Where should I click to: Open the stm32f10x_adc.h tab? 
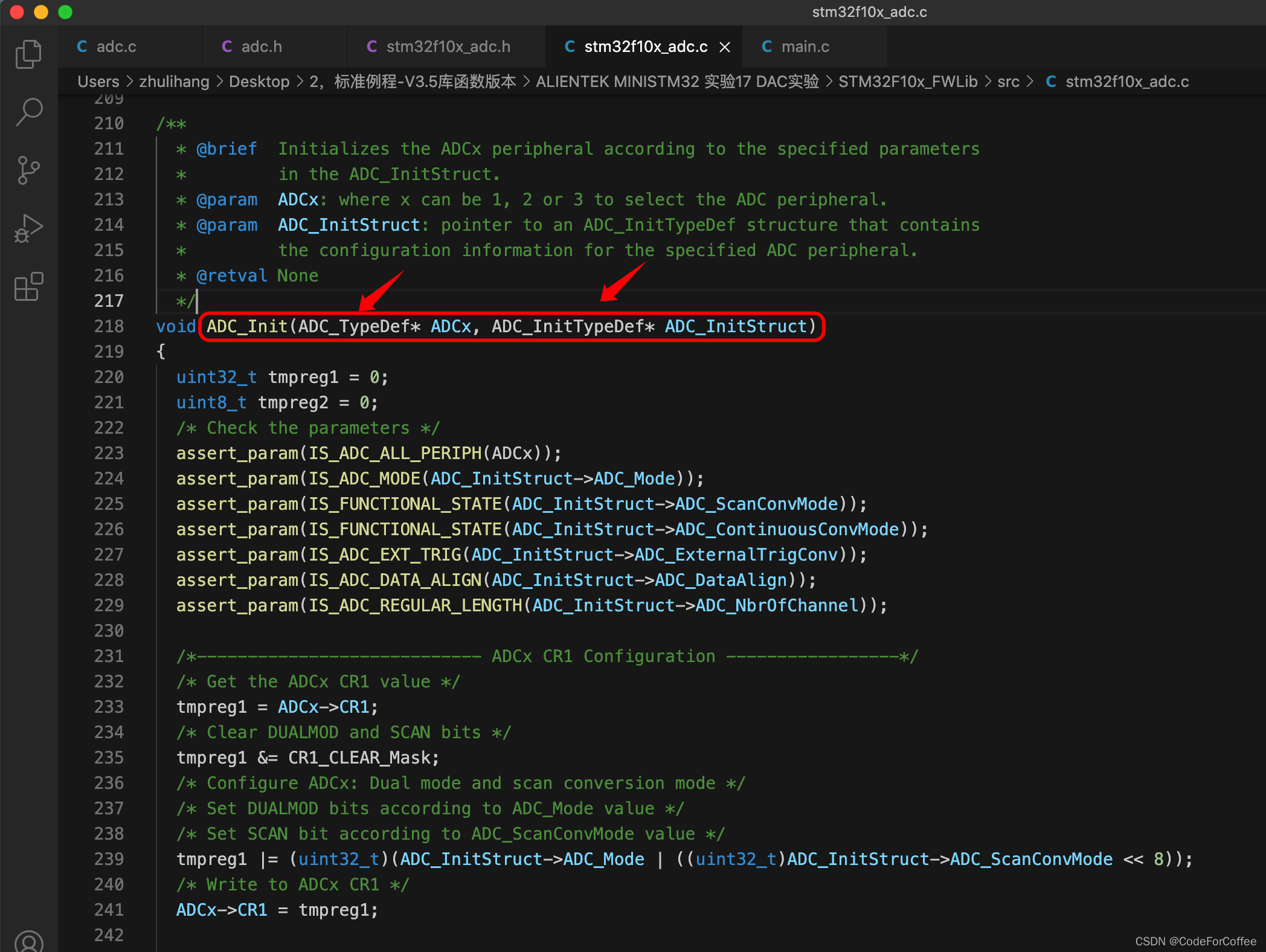pos(448,47)
